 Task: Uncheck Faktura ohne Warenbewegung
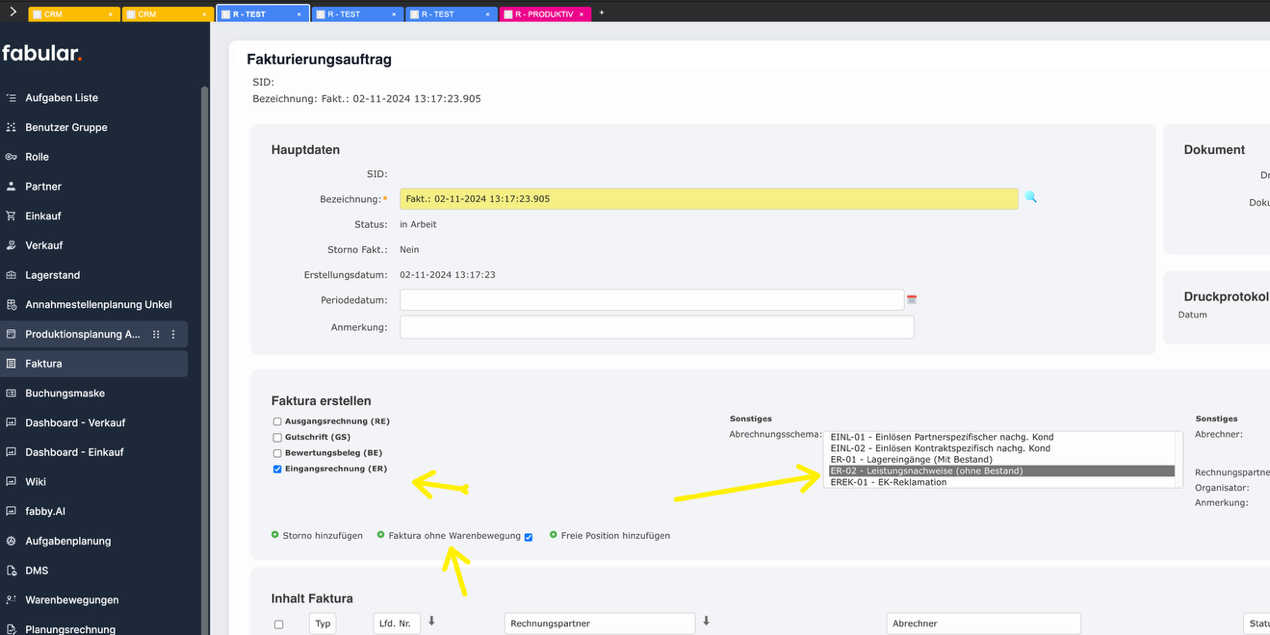[528, 536]
